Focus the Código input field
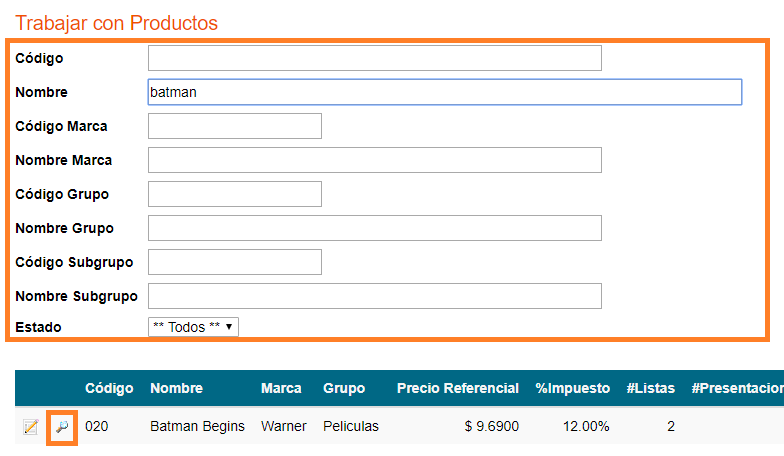 [374, 58]
